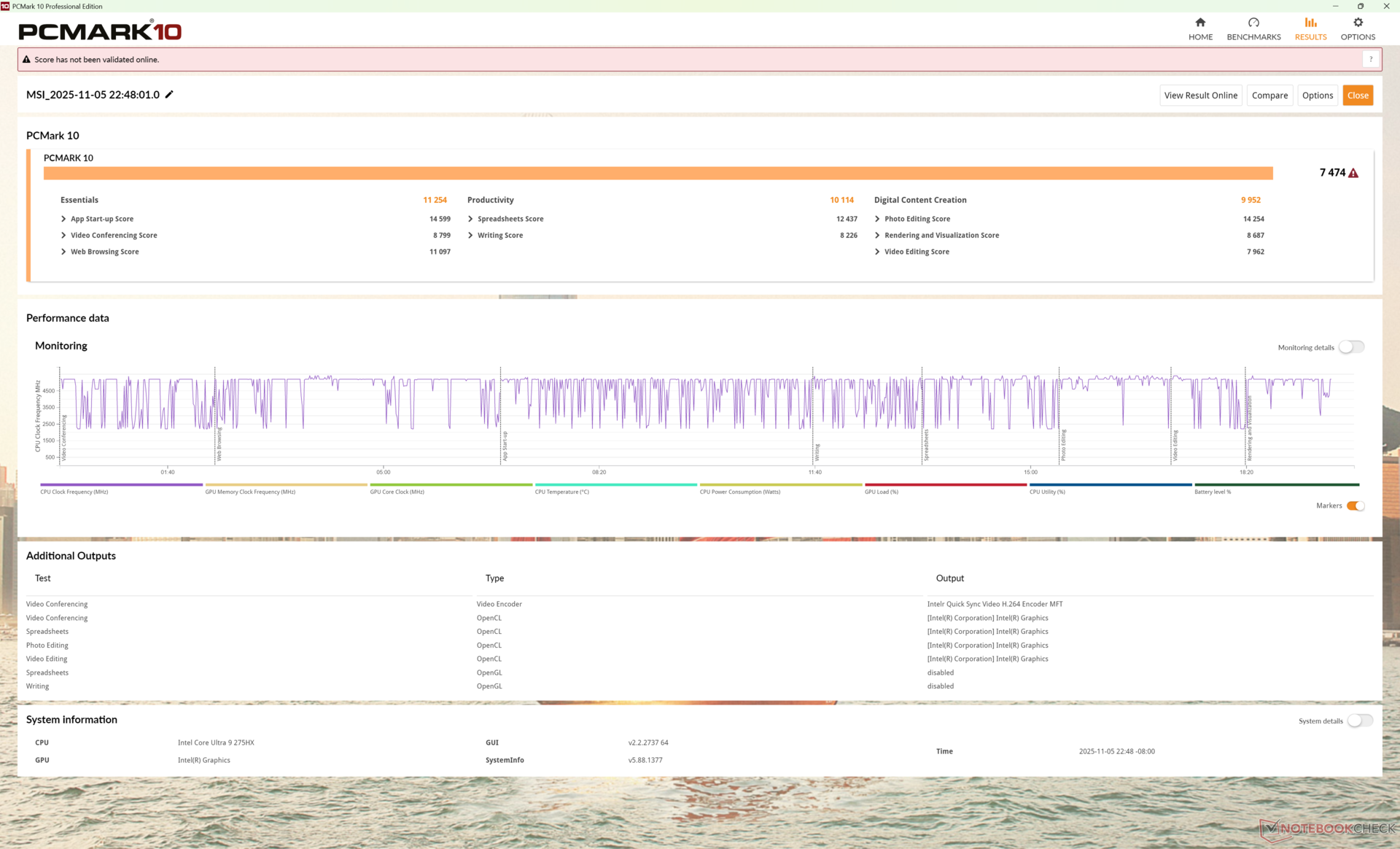Click pencil icon to rename result
1400x849 pixels.
click(x=169, y=95)
